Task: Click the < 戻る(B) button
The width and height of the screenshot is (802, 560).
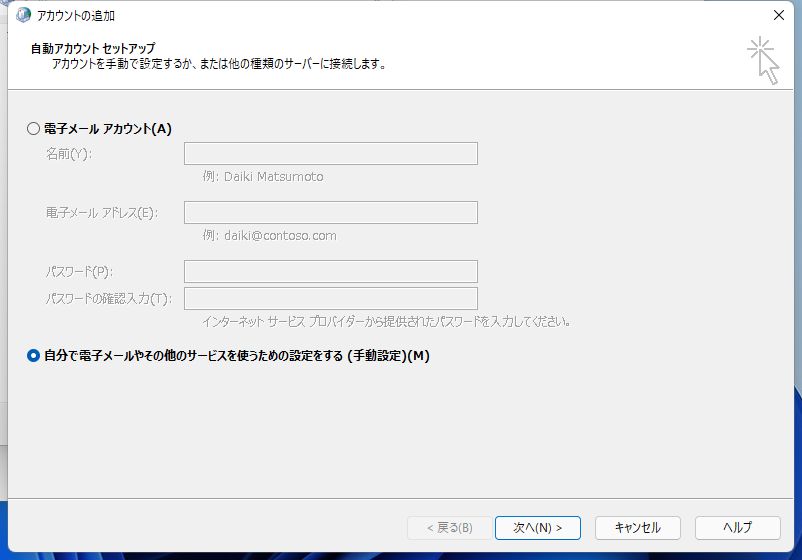Action: click(450, 528)
